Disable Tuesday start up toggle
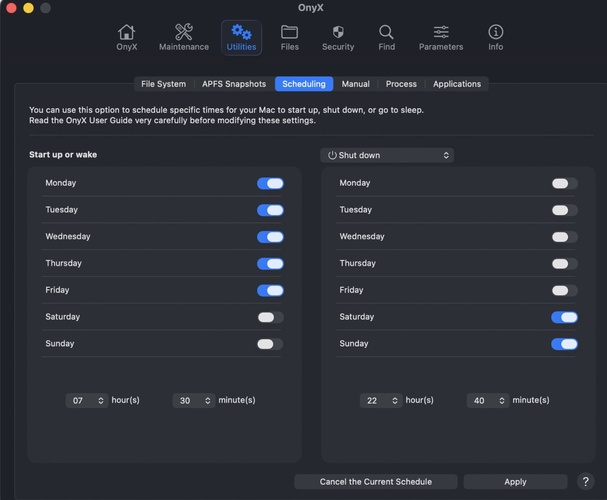This screenshot has height=500, width=607. [x=270, y=210]
